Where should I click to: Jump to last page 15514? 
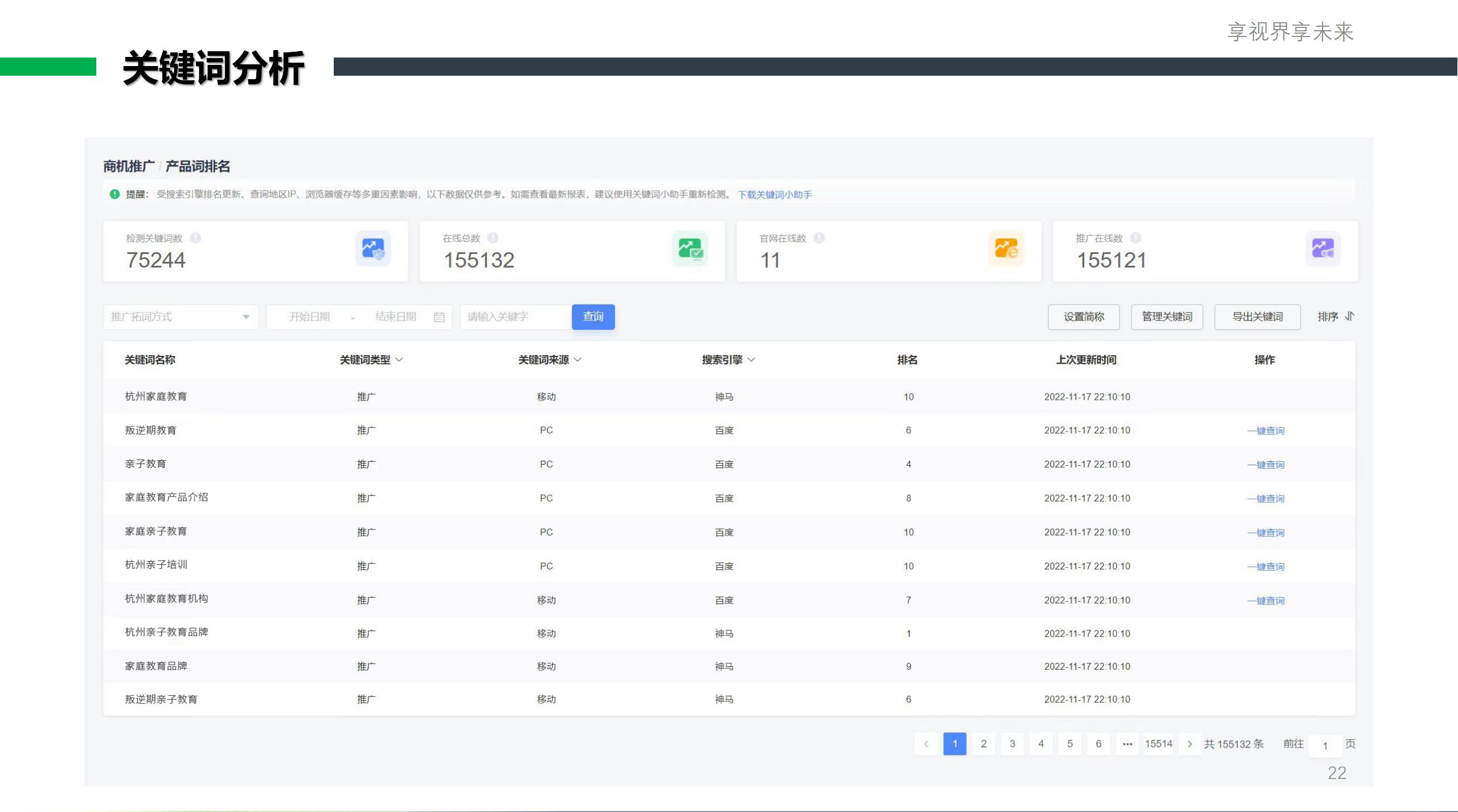click(1158, 744)
